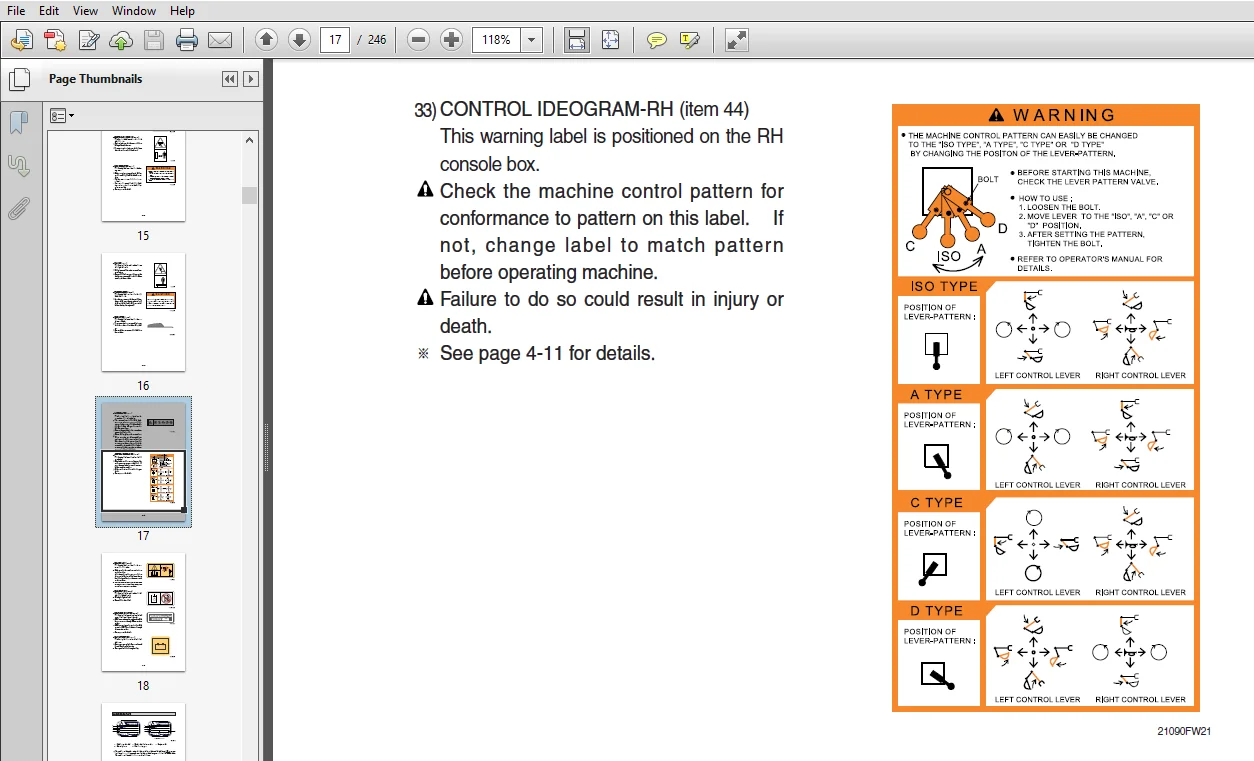Click the Save (floppy disk) icon

[153, 40]
